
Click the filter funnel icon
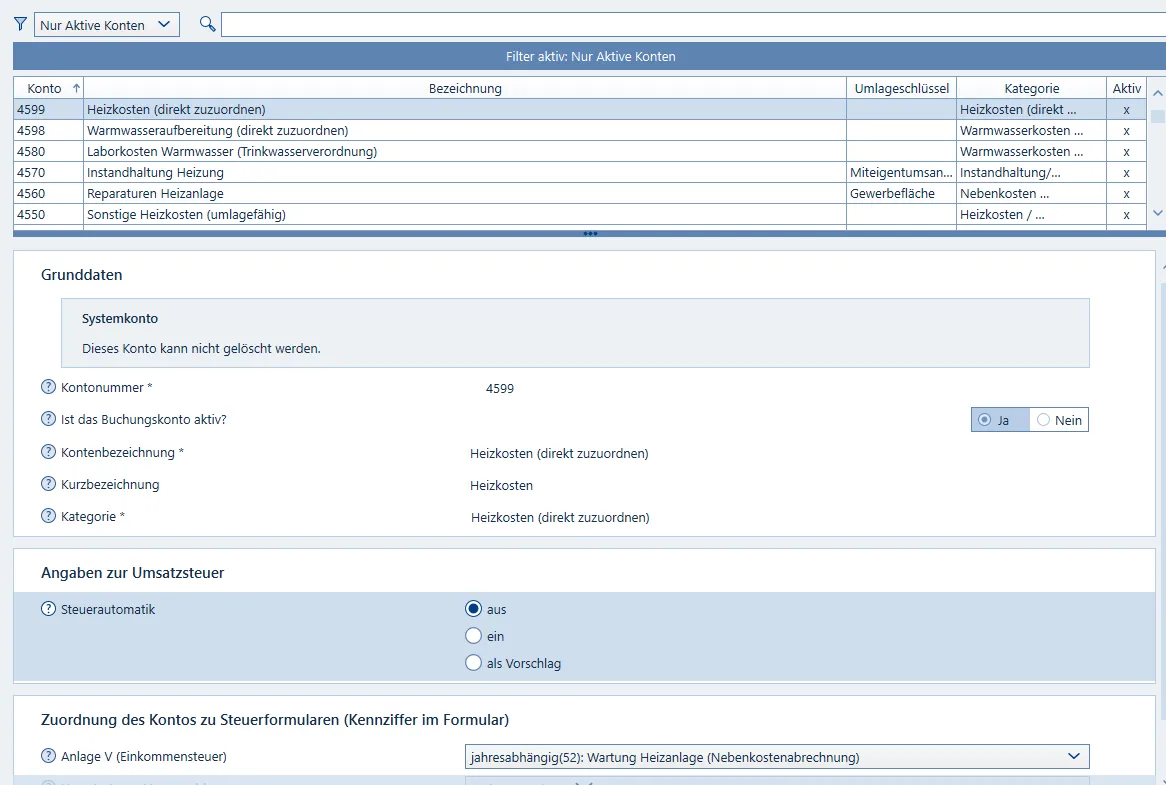20,24
